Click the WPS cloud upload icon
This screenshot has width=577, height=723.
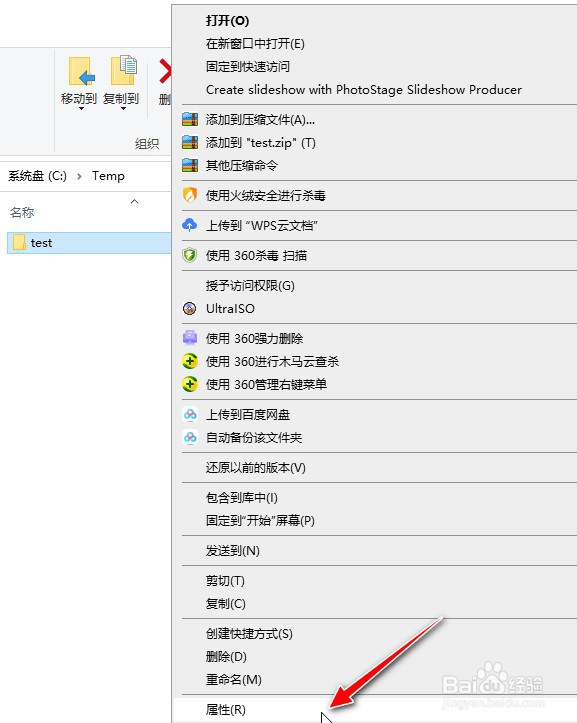tap(190, 225)
